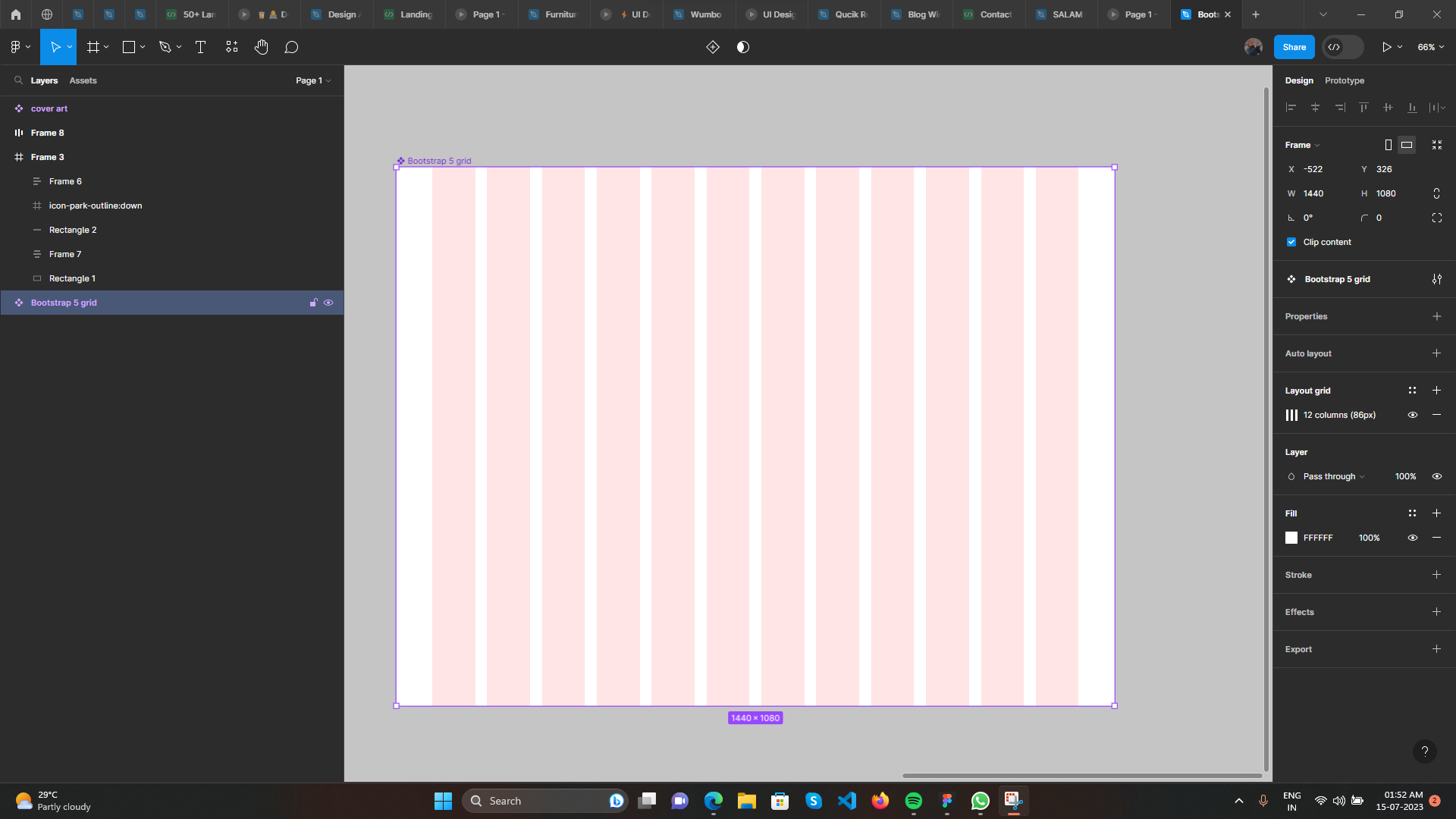1456x819 pixels.
Task: Open Pass through blend mode dropdown
Action: click(x=1333, y=476)
